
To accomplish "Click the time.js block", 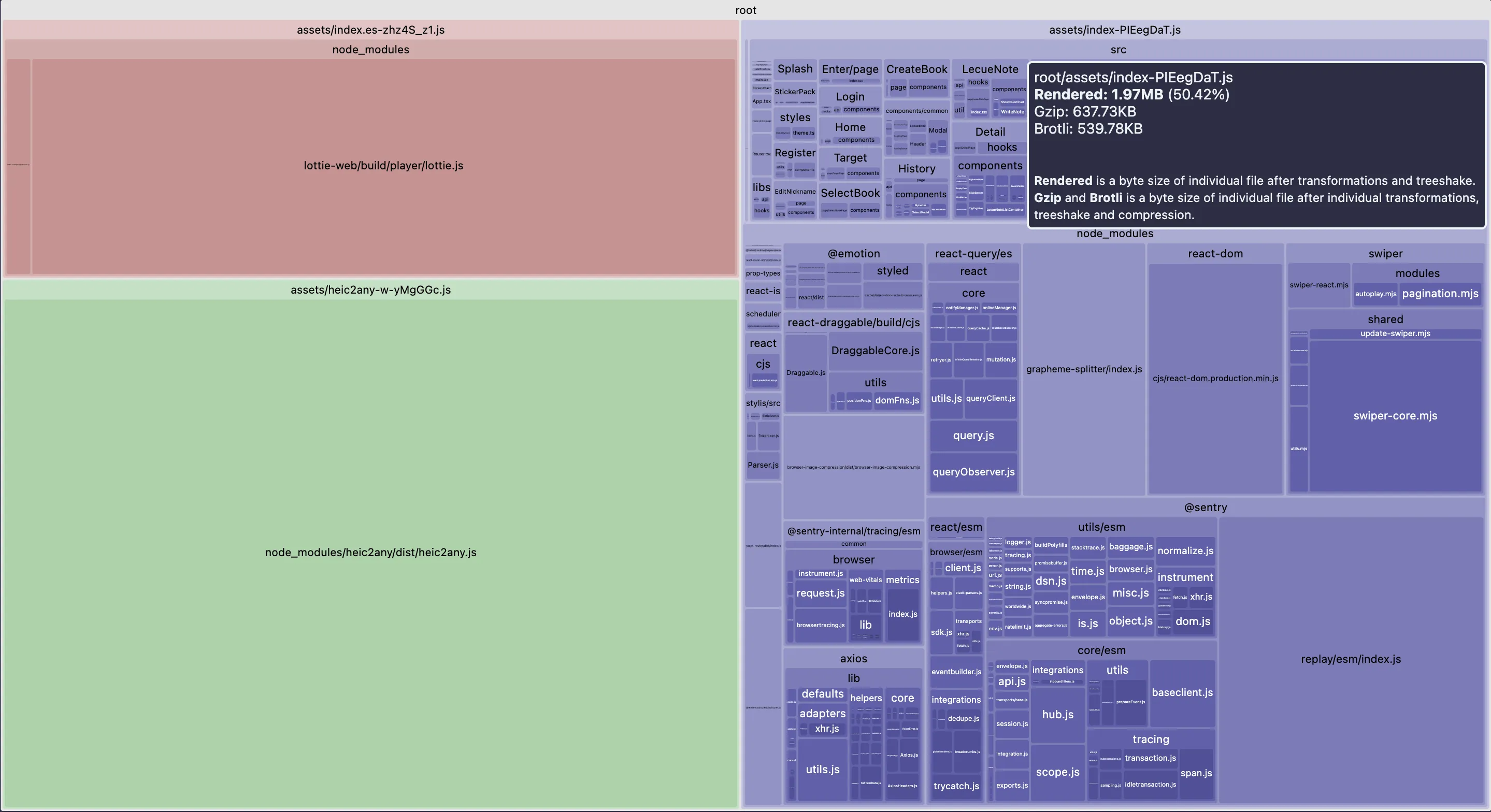I will coord(1087,572).
